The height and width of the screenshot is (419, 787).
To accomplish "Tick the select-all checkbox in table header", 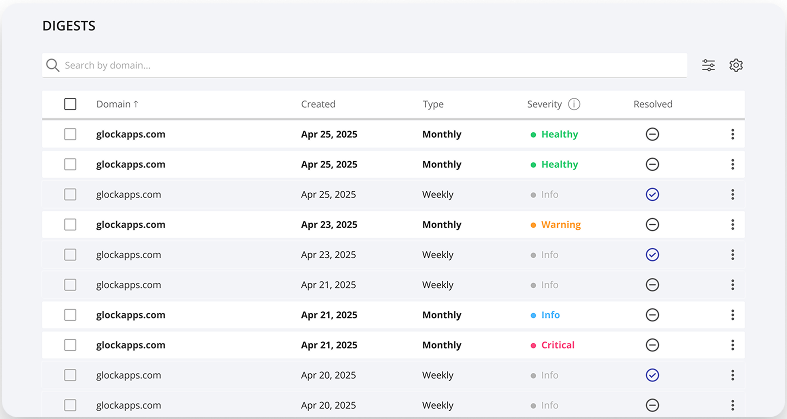I will (70, 104).
